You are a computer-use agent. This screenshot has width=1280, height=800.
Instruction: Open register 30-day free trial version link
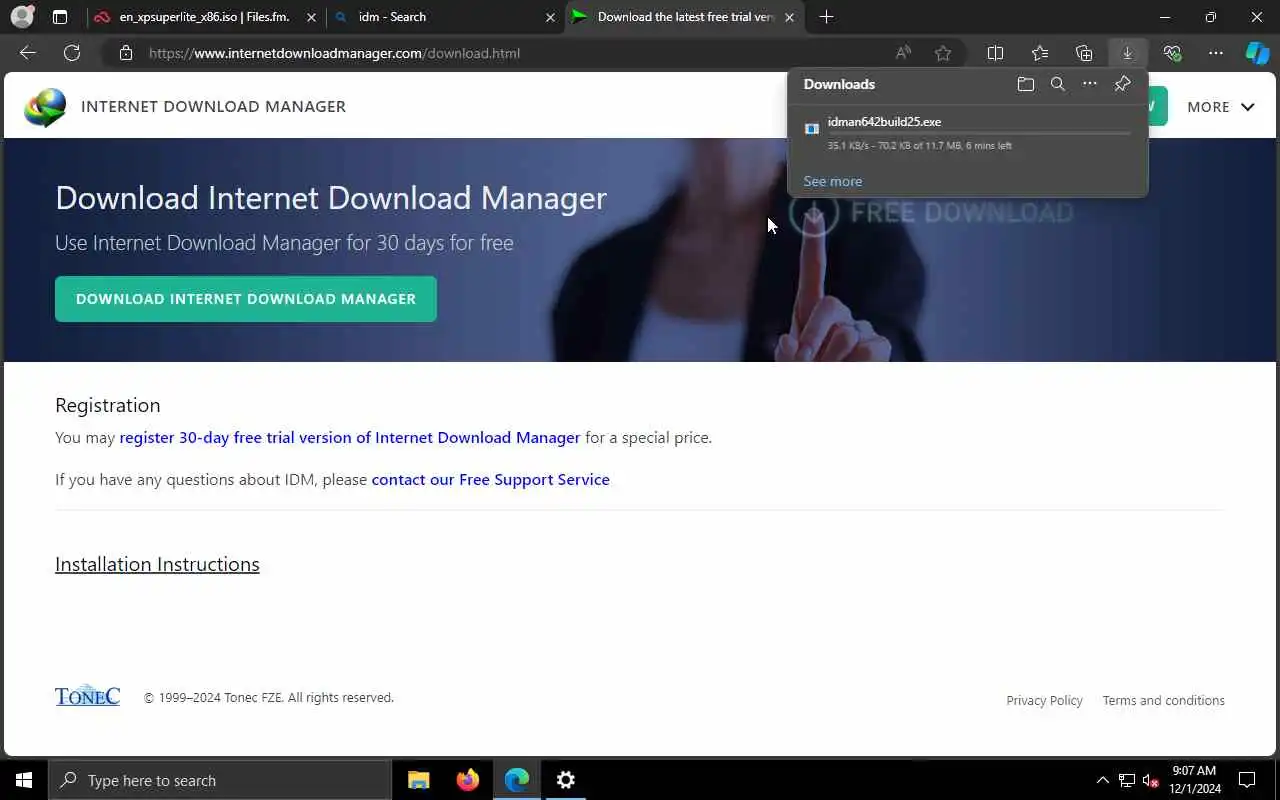pos(350,437)
